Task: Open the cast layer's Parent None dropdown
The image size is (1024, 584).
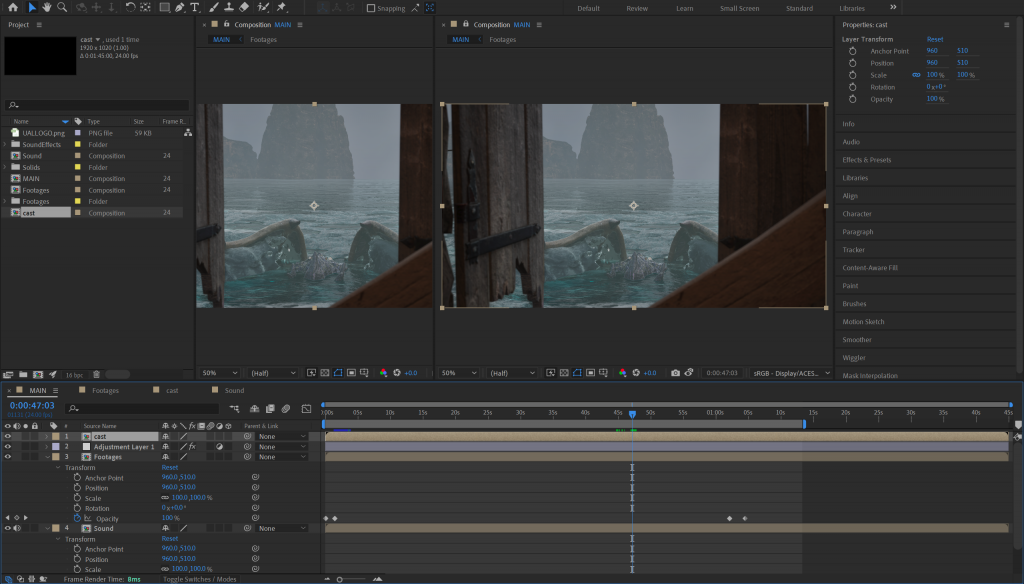Action: pyautogui.click(x=282, y=436)
